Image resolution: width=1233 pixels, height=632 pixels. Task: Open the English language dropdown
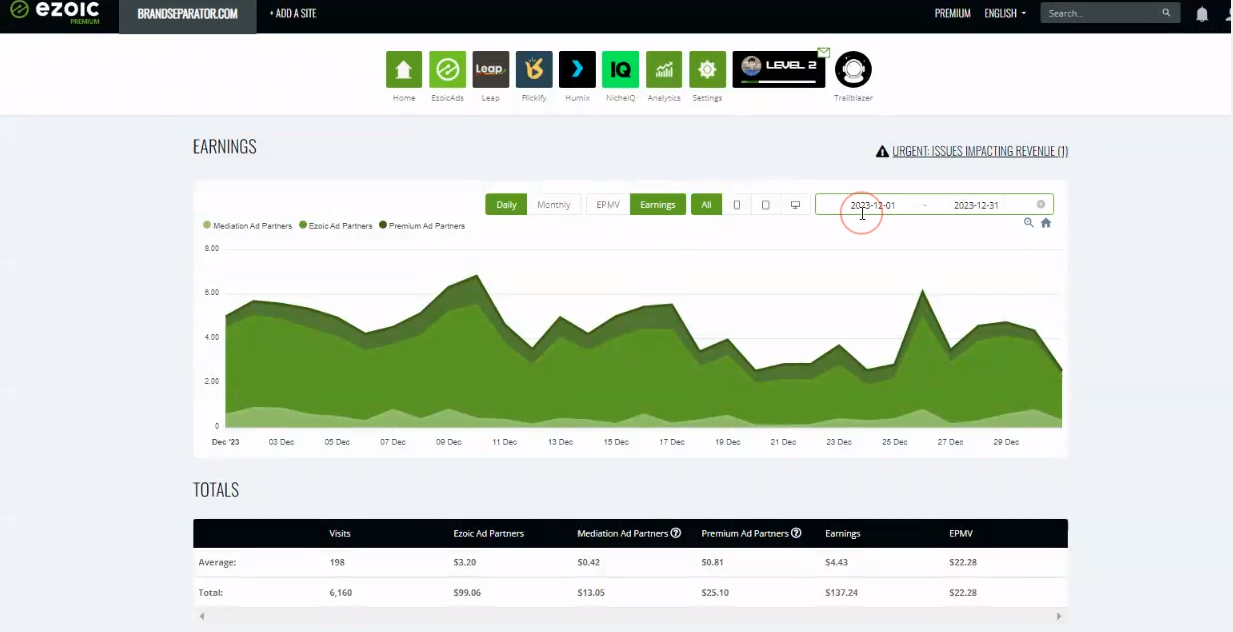(x=1005, y=13)
